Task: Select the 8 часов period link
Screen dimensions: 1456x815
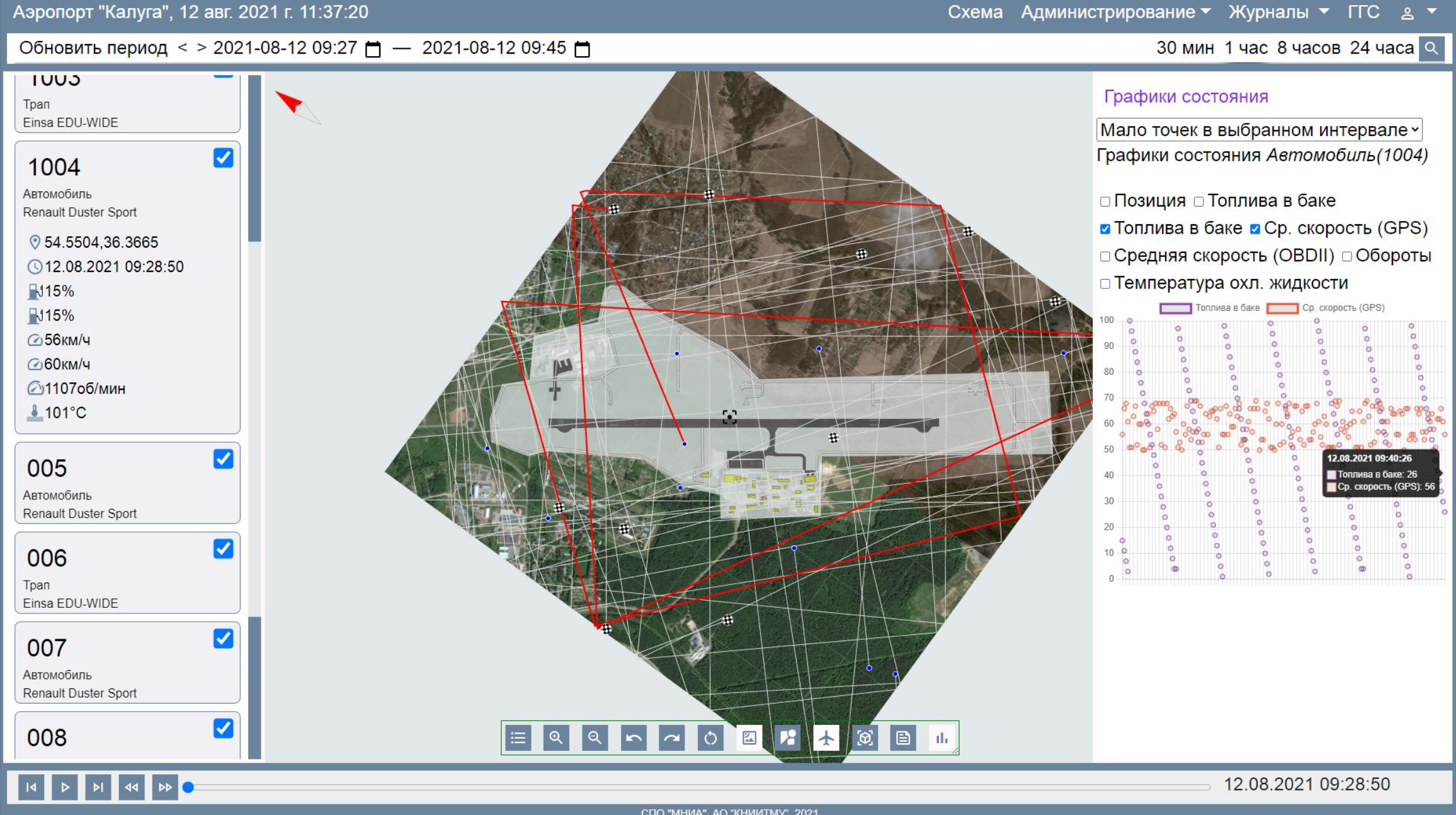Action: 1308,48
